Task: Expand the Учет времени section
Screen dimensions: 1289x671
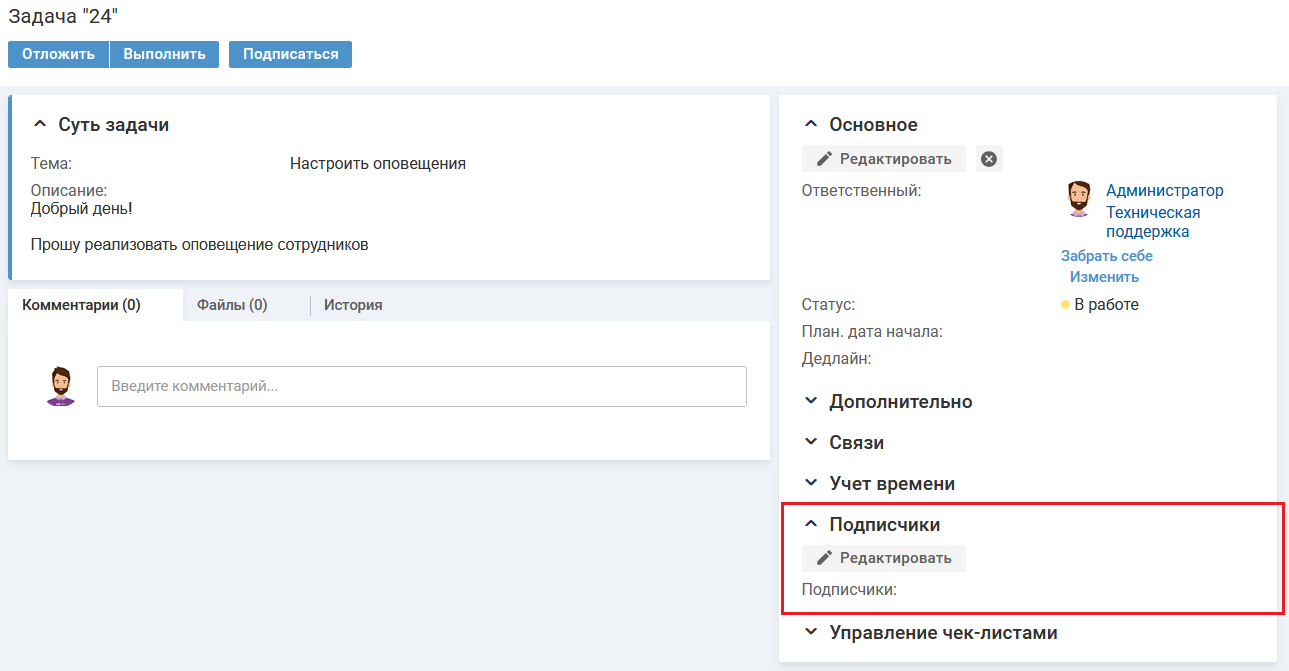Action: (x=811, y=484)
